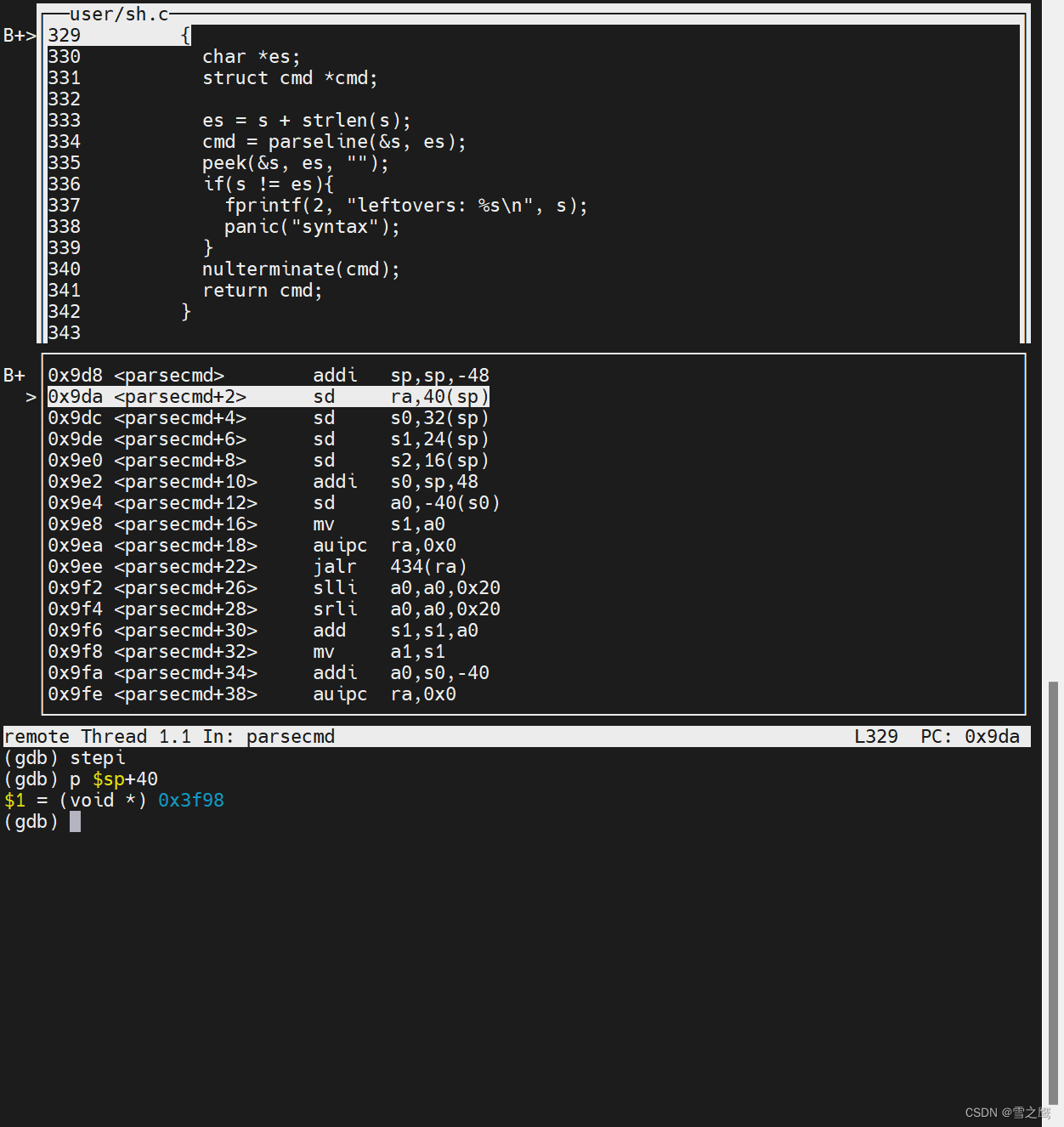This screenshot has height=1127, width=1064.
Task: Click the highlighted 0x9da 'sd ra,40(sp)' row
Action: click(x=269, y=397)
